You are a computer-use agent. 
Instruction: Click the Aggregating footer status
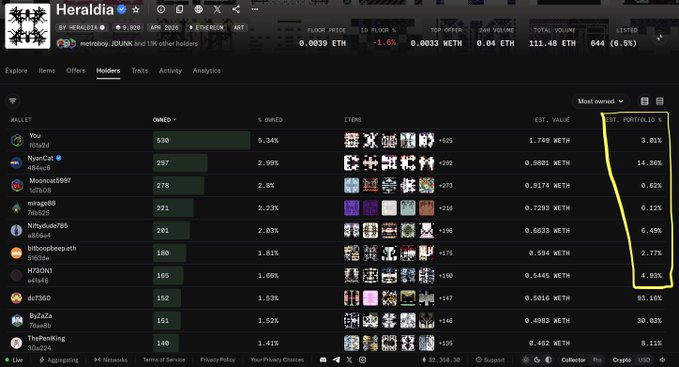pyautogui.click(x=59, y=360)
